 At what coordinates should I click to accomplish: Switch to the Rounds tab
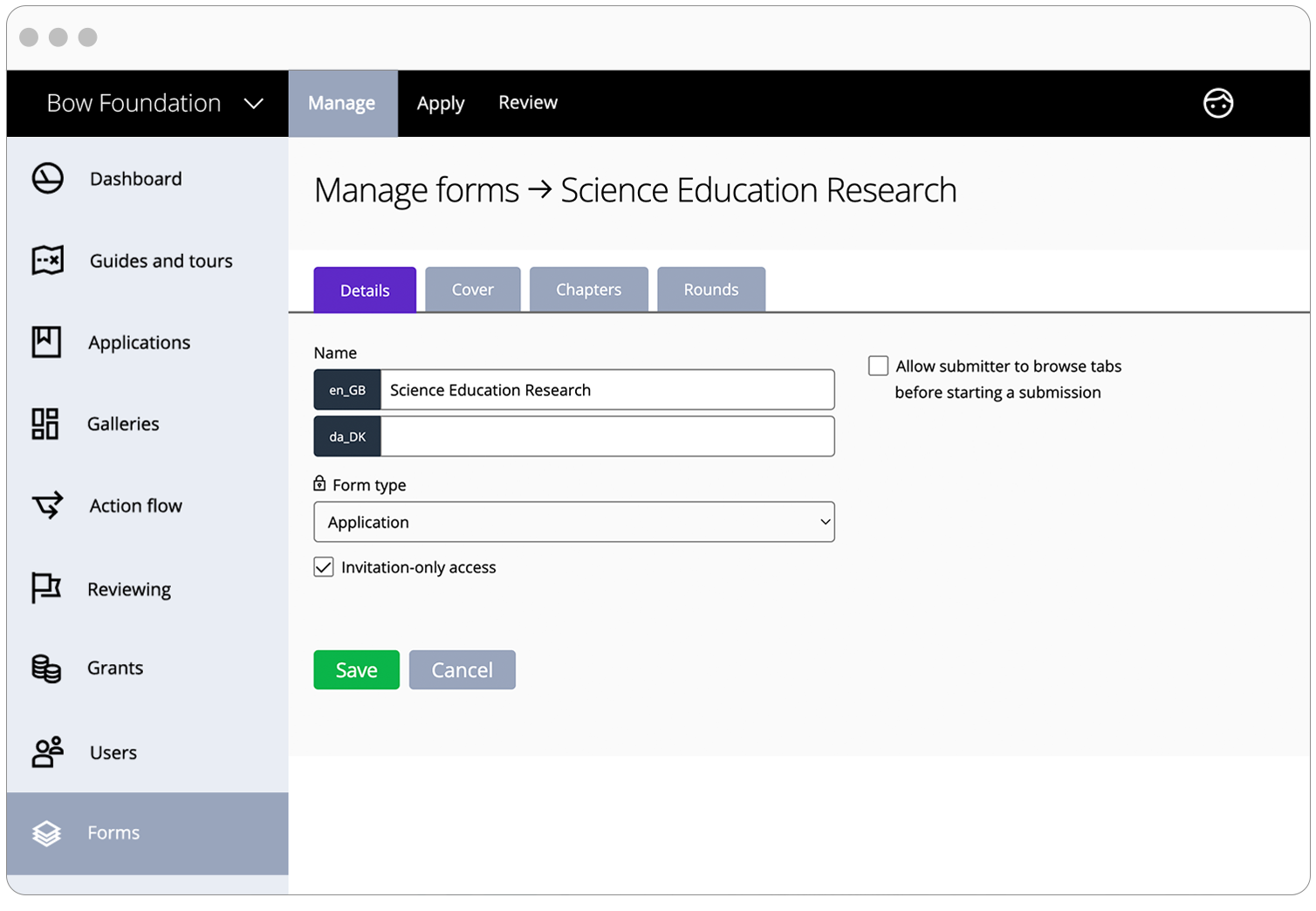coord(710,290)
